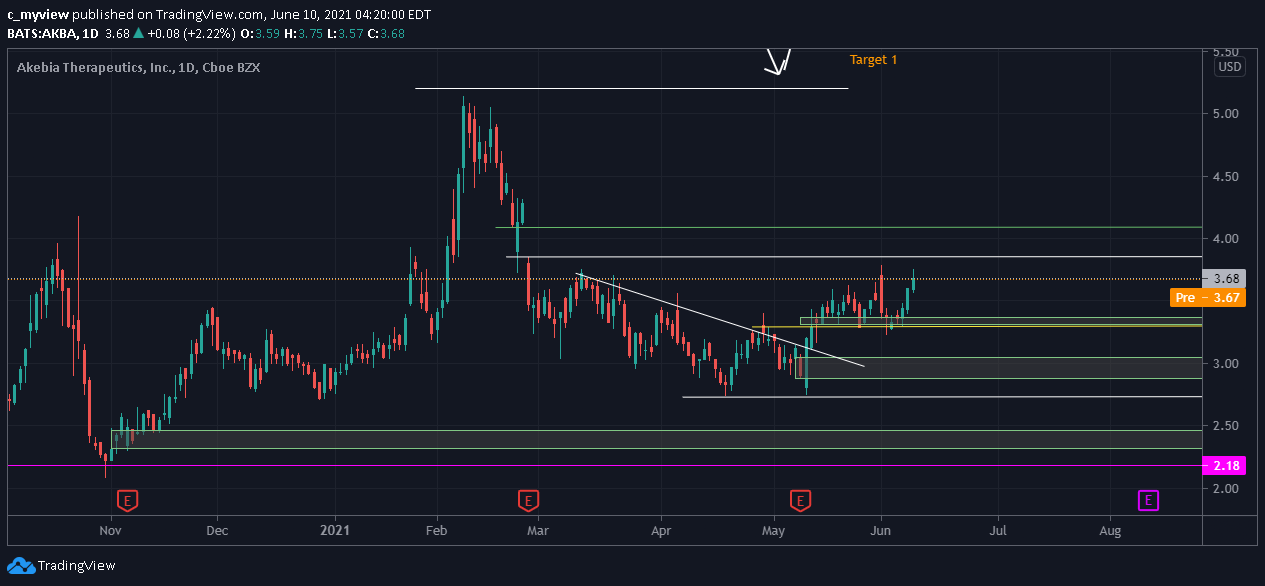This screenshot has height=586, width=1265.
Task: Click the 4.00 price axis label
Action: point(1226,239)
